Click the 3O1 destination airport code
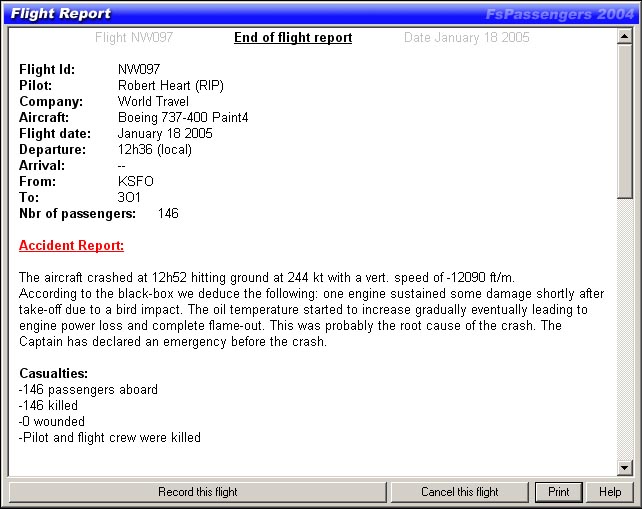The image size is (642, 509). [129, 198]
